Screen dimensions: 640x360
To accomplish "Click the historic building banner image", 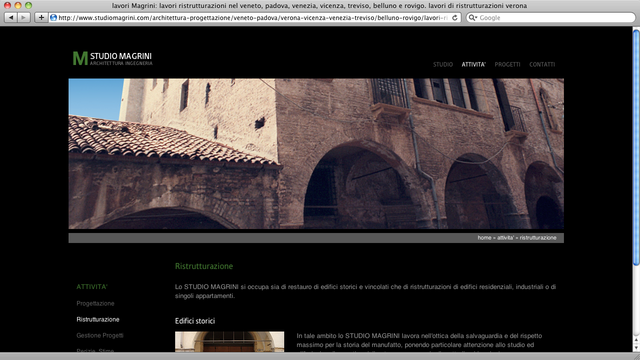I will (x=316, y=153).
